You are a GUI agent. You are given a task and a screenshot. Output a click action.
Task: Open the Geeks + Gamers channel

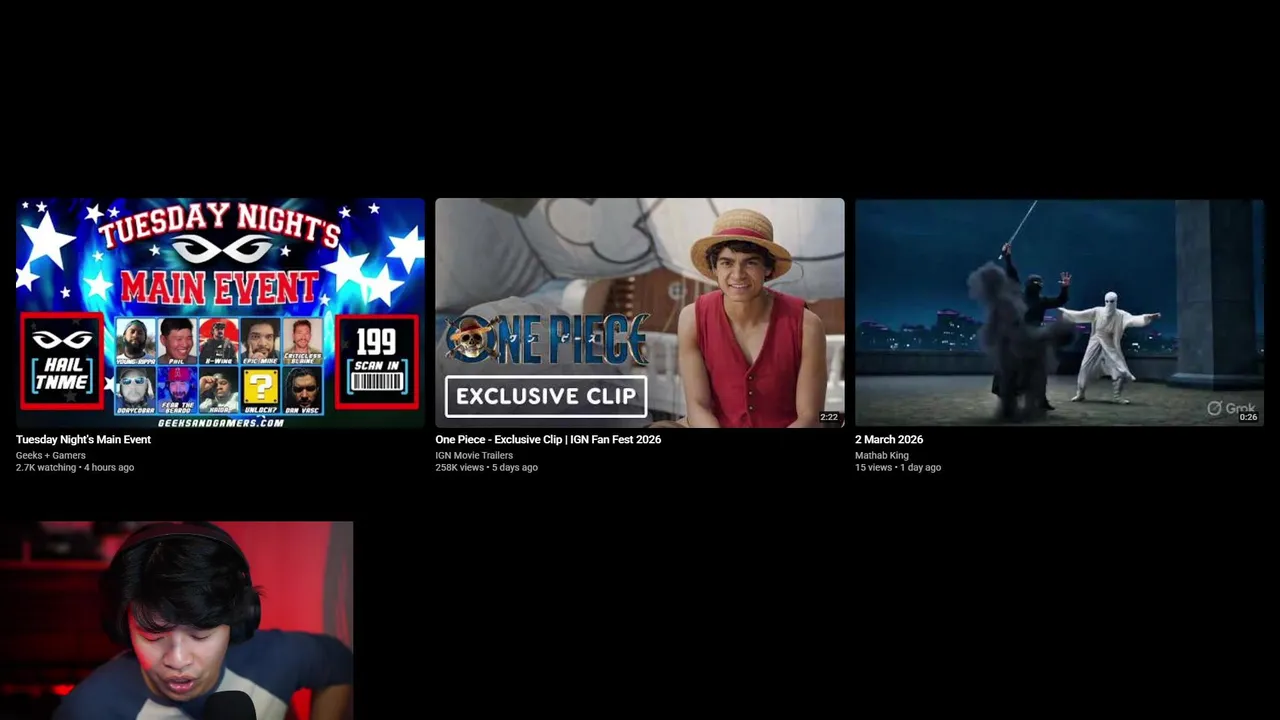51,455
